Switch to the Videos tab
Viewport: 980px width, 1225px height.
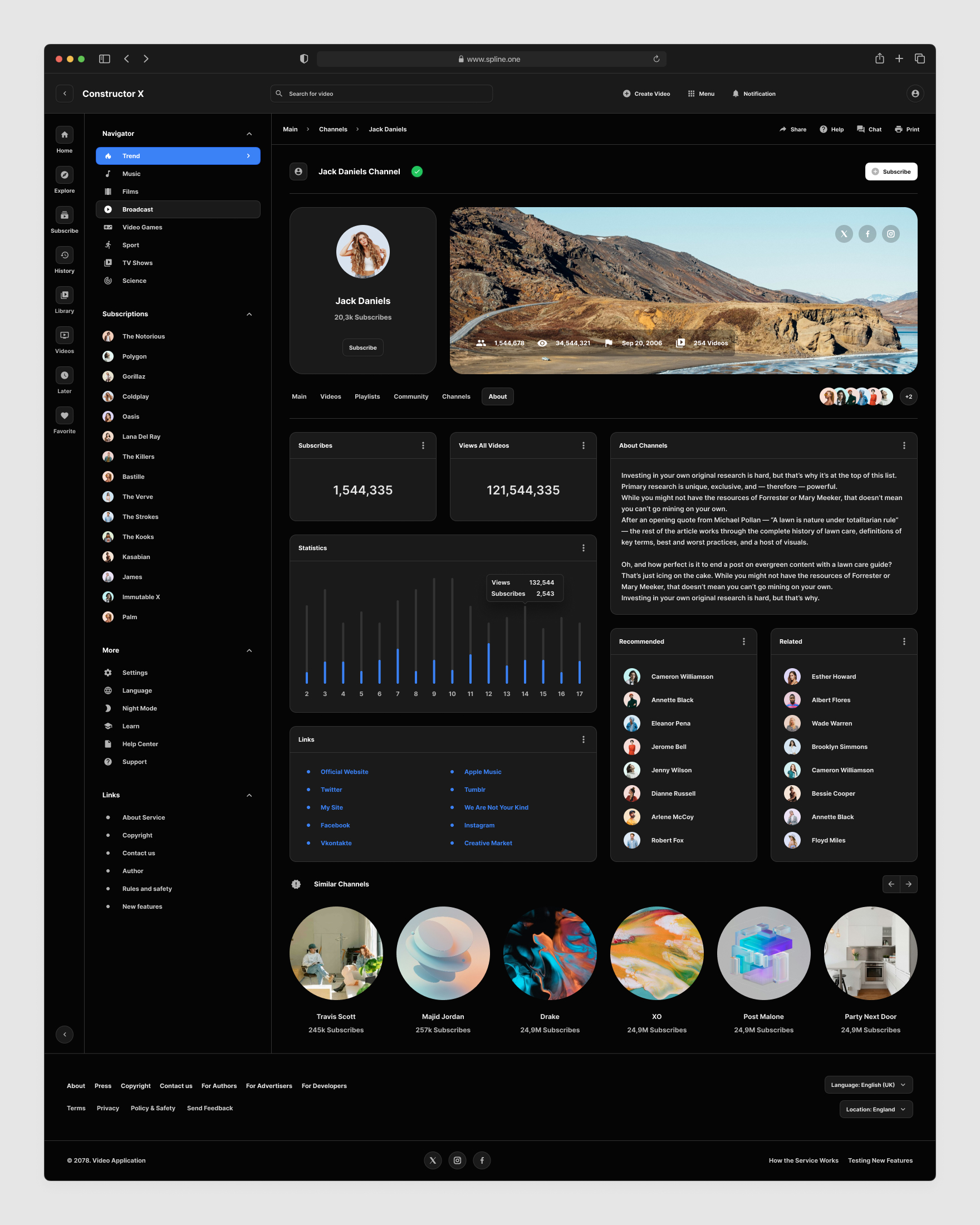click(x=331, y=396)
